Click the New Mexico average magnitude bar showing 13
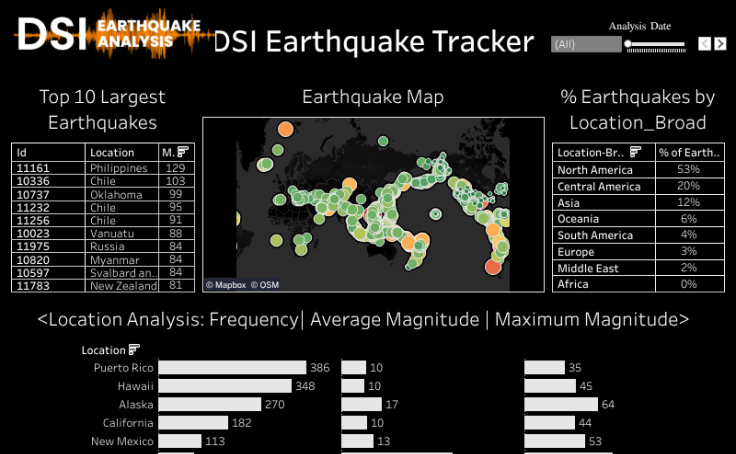The image size is (736, 454). click(356, 441)
